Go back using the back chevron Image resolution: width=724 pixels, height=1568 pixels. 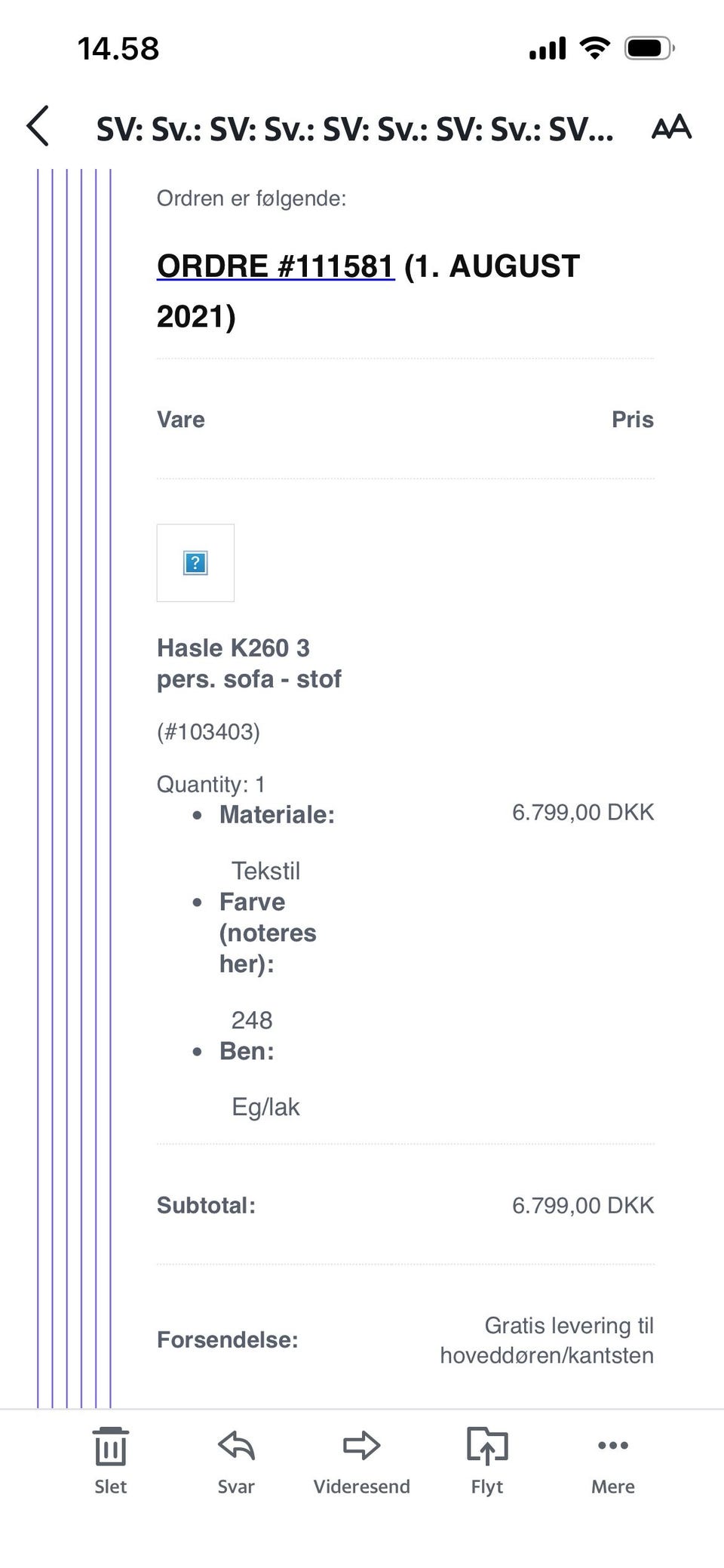click(x=38, y=126)
